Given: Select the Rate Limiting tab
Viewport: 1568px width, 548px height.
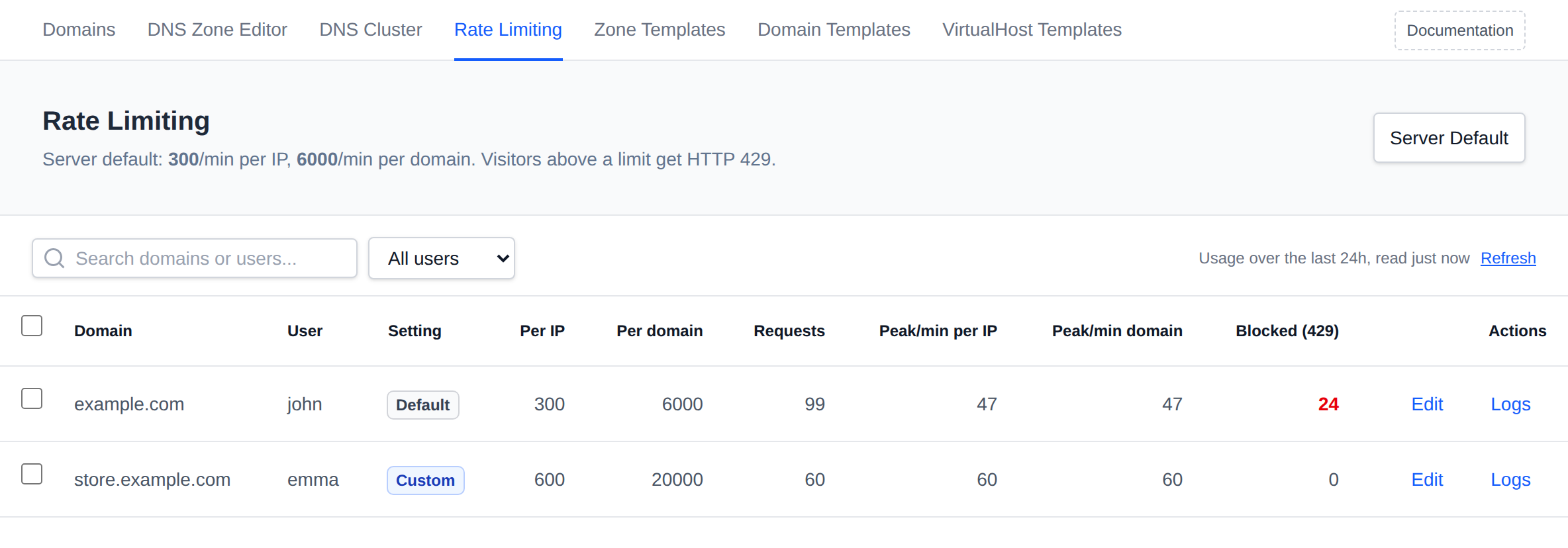Looking at the screenshot, I should 508,30.
